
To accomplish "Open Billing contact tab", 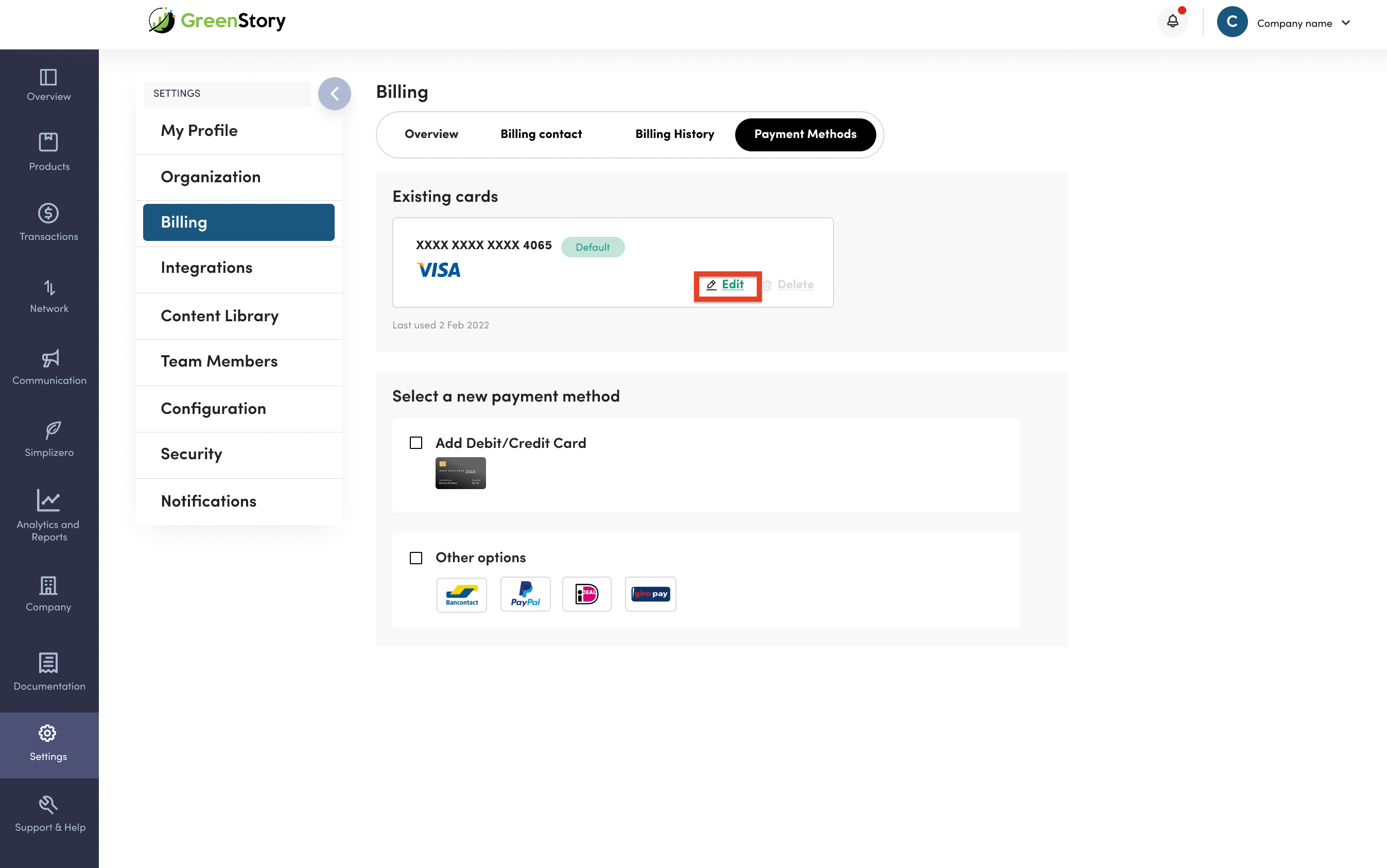I will click(541, 134).
